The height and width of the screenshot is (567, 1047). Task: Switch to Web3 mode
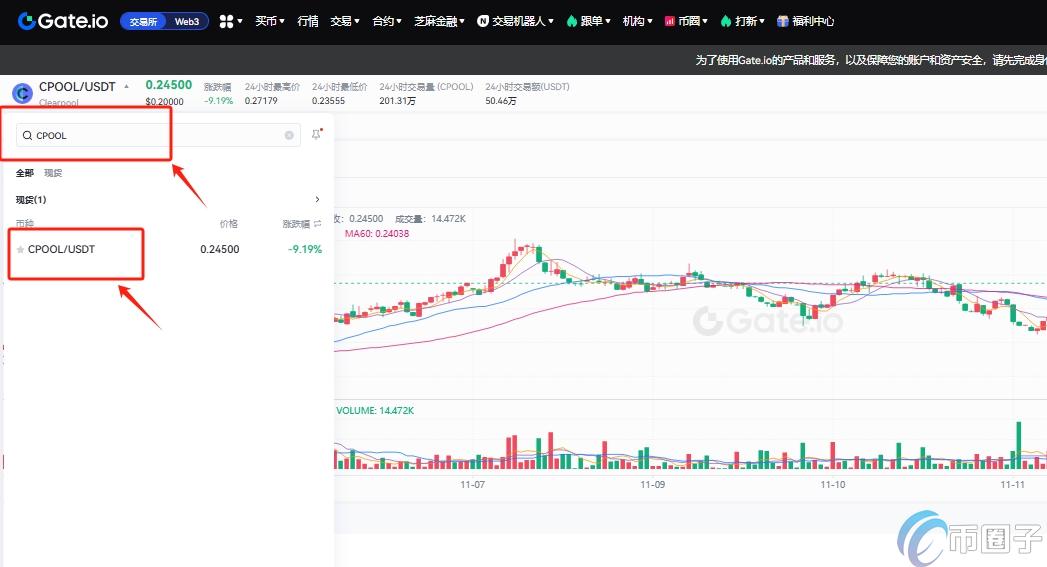pyautogui.click(x=187, y=21)
